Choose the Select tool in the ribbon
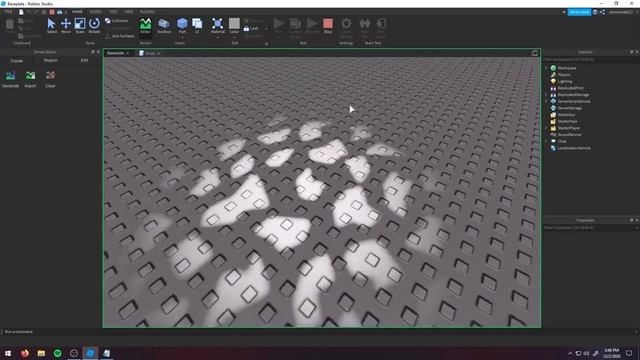 [51, 26]
